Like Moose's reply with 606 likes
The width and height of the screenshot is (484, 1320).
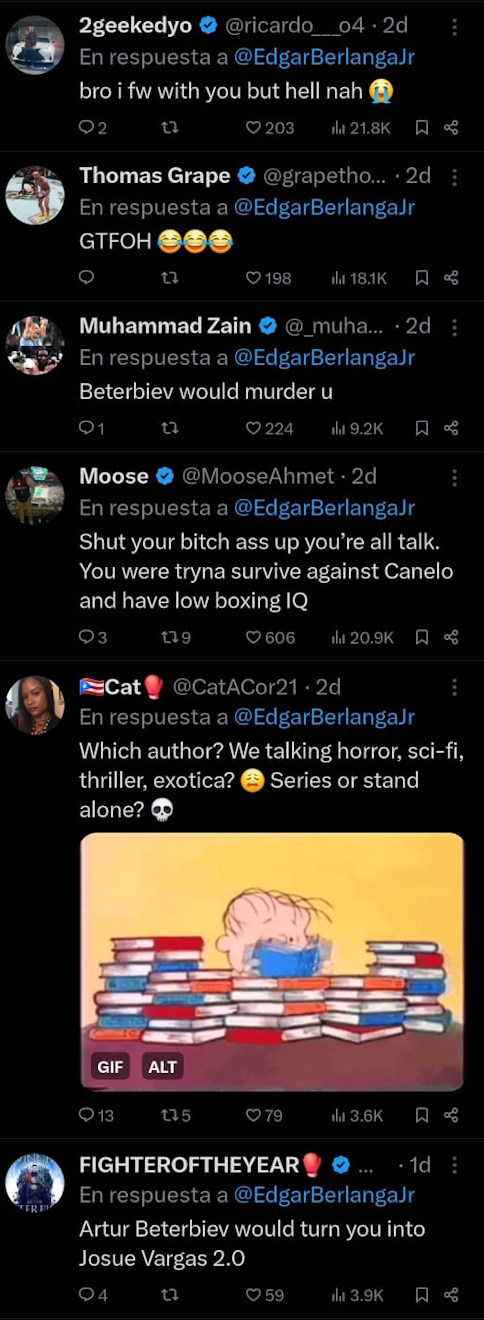click(270, 637)
